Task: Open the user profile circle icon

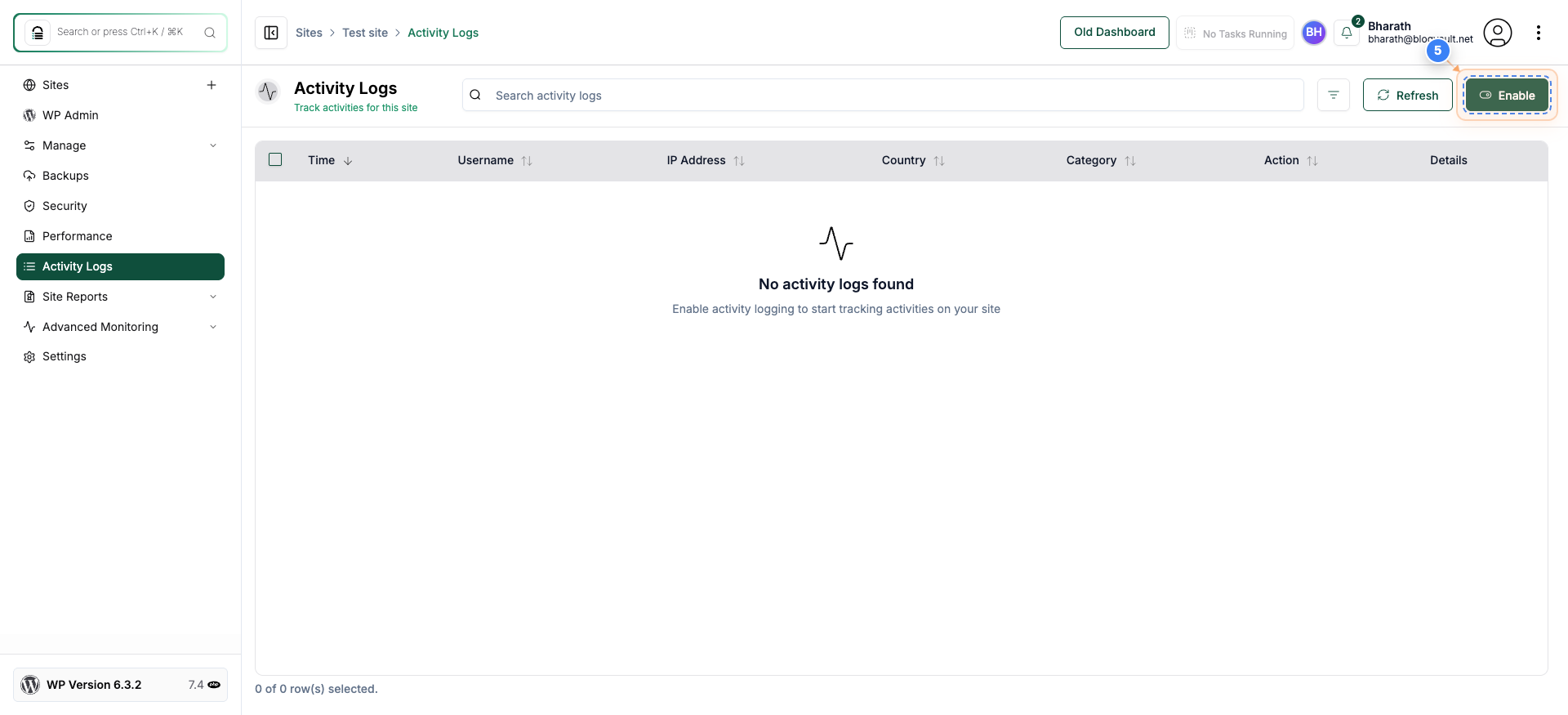Action: 1497,33
